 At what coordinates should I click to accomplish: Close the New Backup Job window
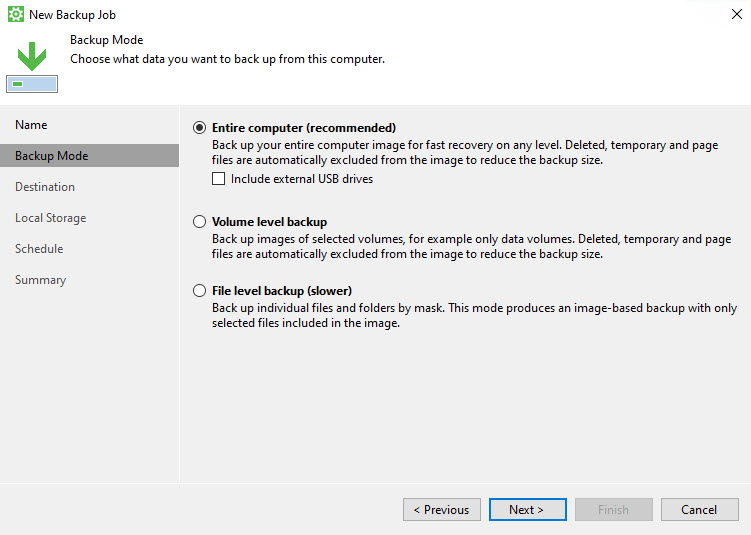point(736,15)
